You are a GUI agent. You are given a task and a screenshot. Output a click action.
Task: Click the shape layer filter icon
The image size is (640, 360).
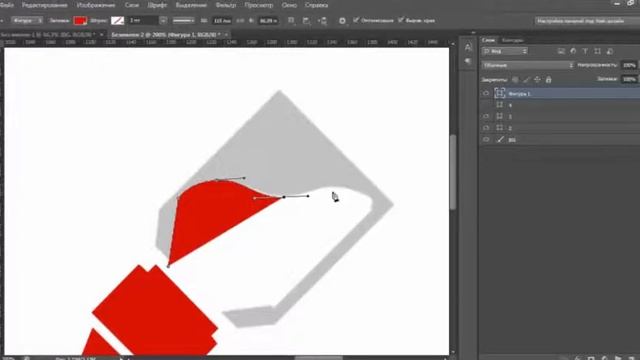click(x=597, y=51)
